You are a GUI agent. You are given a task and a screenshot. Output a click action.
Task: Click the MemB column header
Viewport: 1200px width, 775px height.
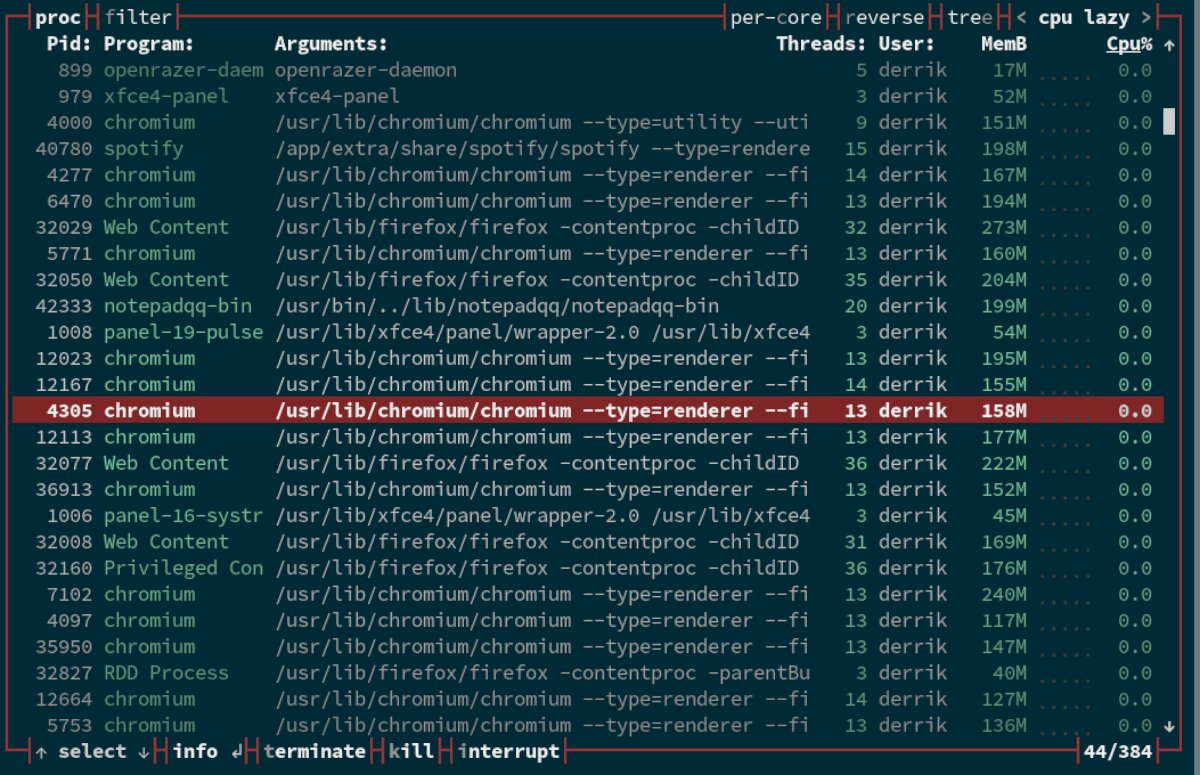(x=1004, y=44)
